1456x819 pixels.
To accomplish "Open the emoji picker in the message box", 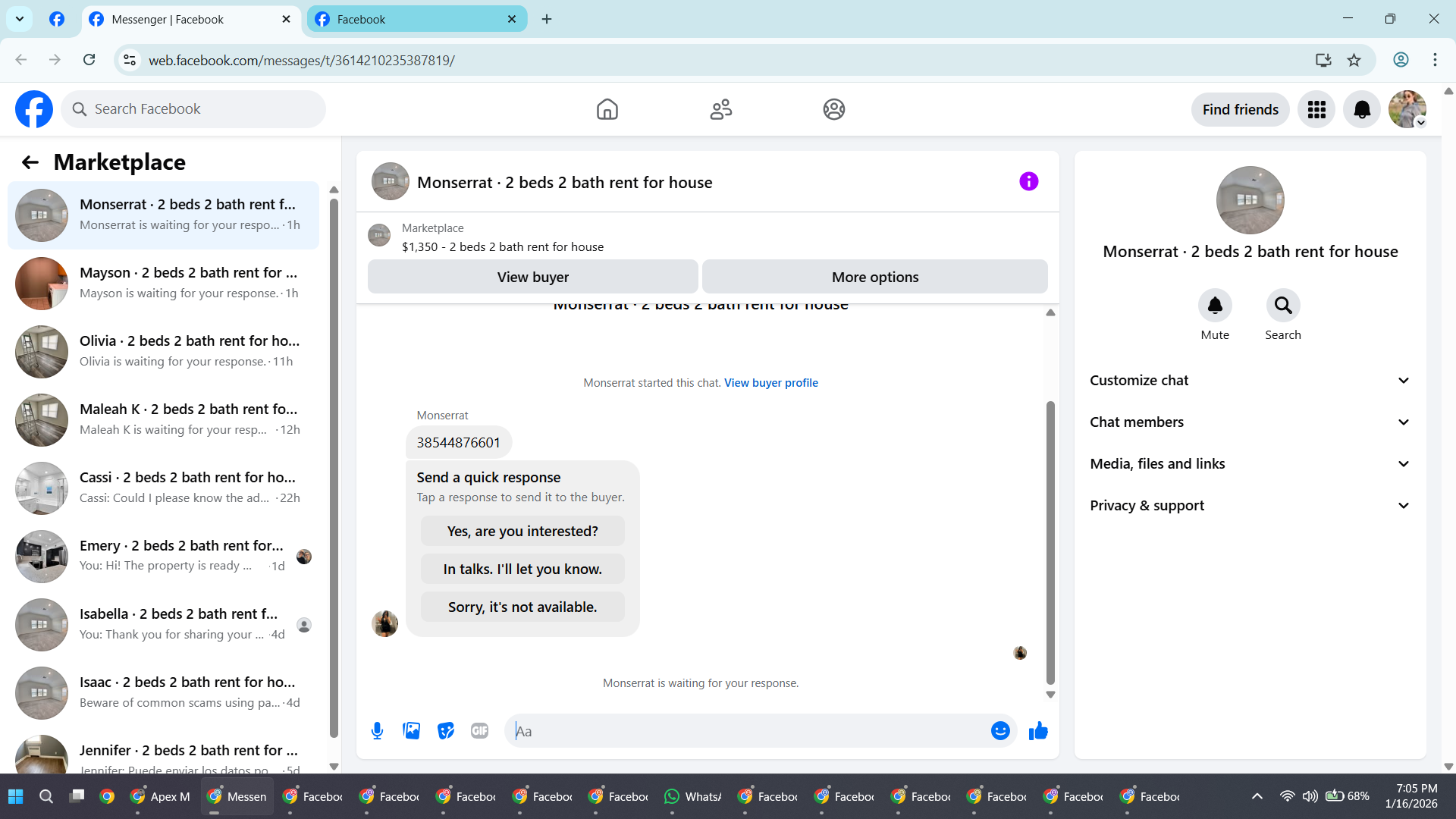I will coord(1000,731).
